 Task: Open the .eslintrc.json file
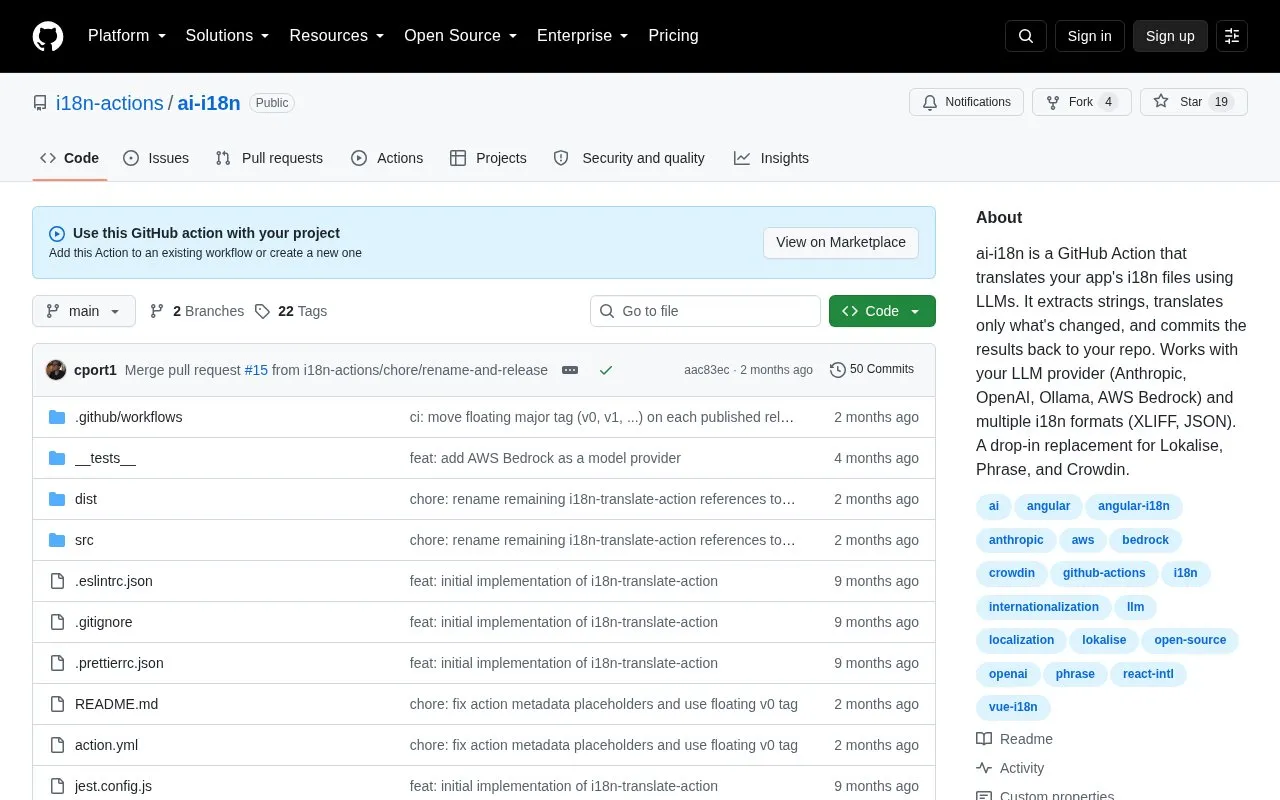(114, 581)
